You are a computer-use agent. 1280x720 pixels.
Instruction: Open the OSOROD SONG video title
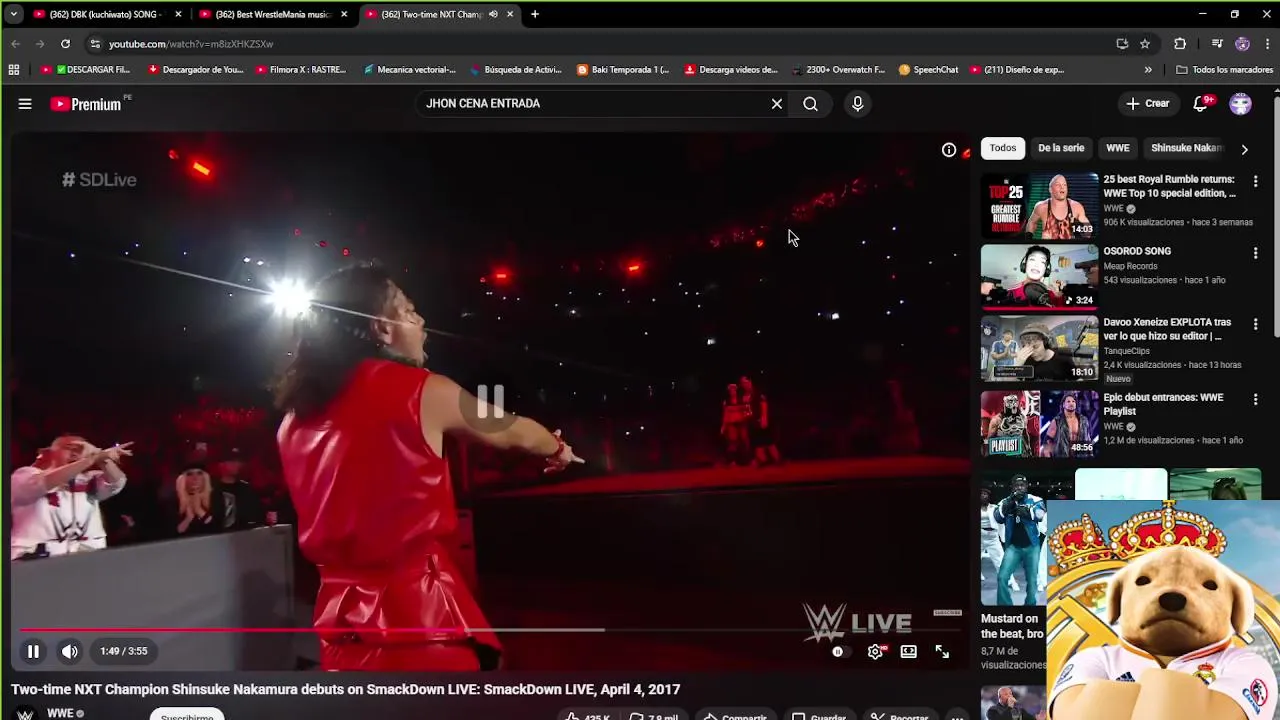coord(1137,251)
